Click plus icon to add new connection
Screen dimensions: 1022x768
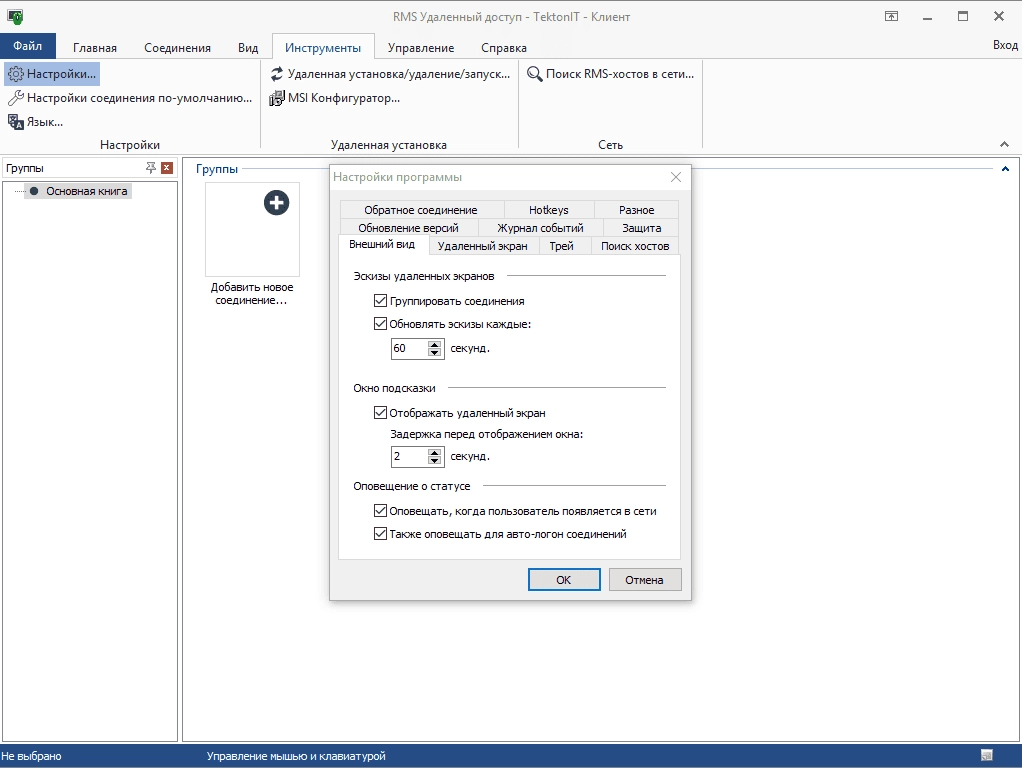276,203
